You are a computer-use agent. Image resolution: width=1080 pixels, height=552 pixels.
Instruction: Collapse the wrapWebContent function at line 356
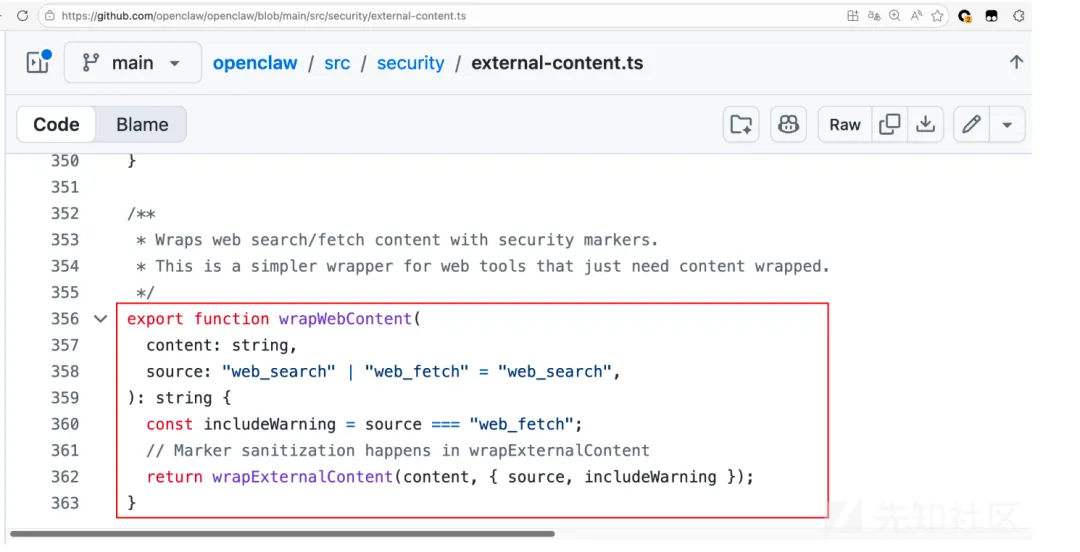click(x=100, y=319)
